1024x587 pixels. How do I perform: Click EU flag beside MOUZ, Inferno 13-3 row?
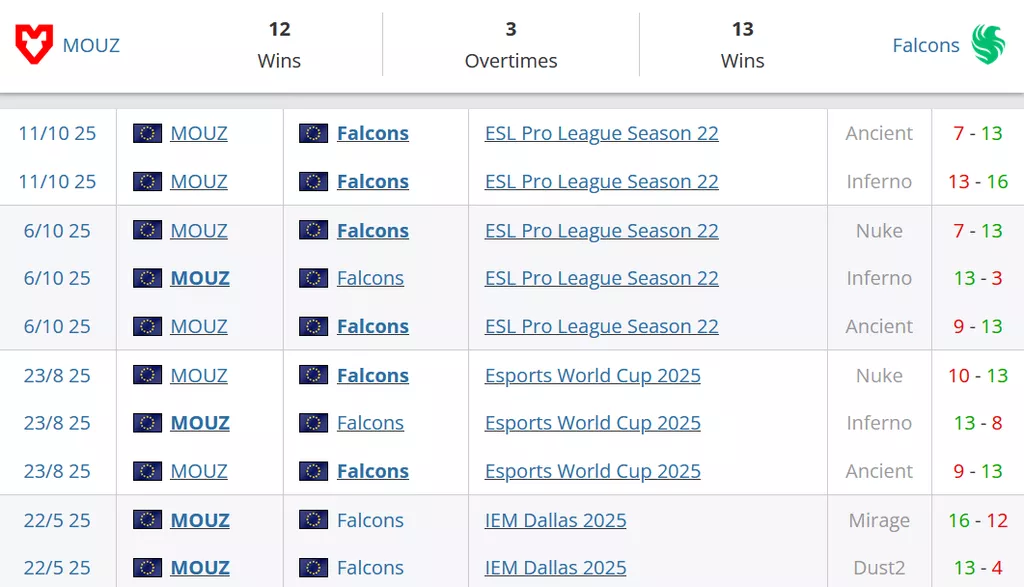tap(147, 278)
